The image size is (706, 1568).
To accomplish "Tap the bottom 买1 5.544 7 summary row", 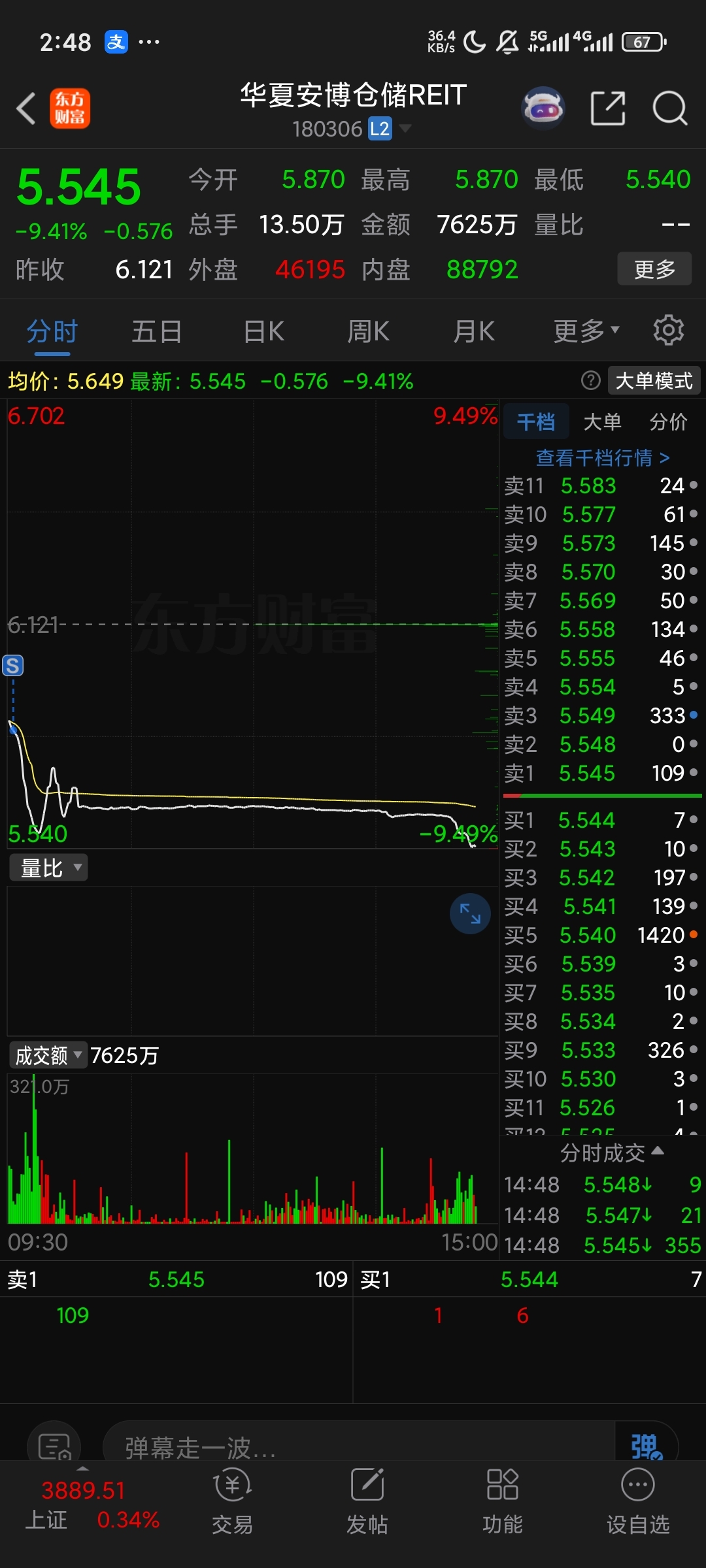I will tap(530, 1279).
